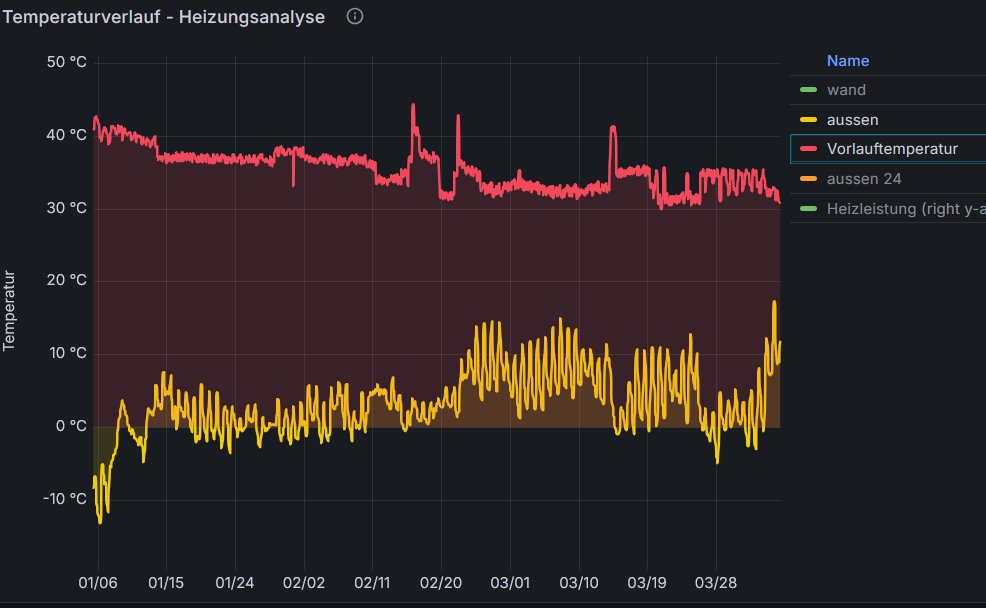Image resolution: width=986 pixels, height=608 pixels.
Task: Click the 0 °C y-axis label
Action: (70, 426)
